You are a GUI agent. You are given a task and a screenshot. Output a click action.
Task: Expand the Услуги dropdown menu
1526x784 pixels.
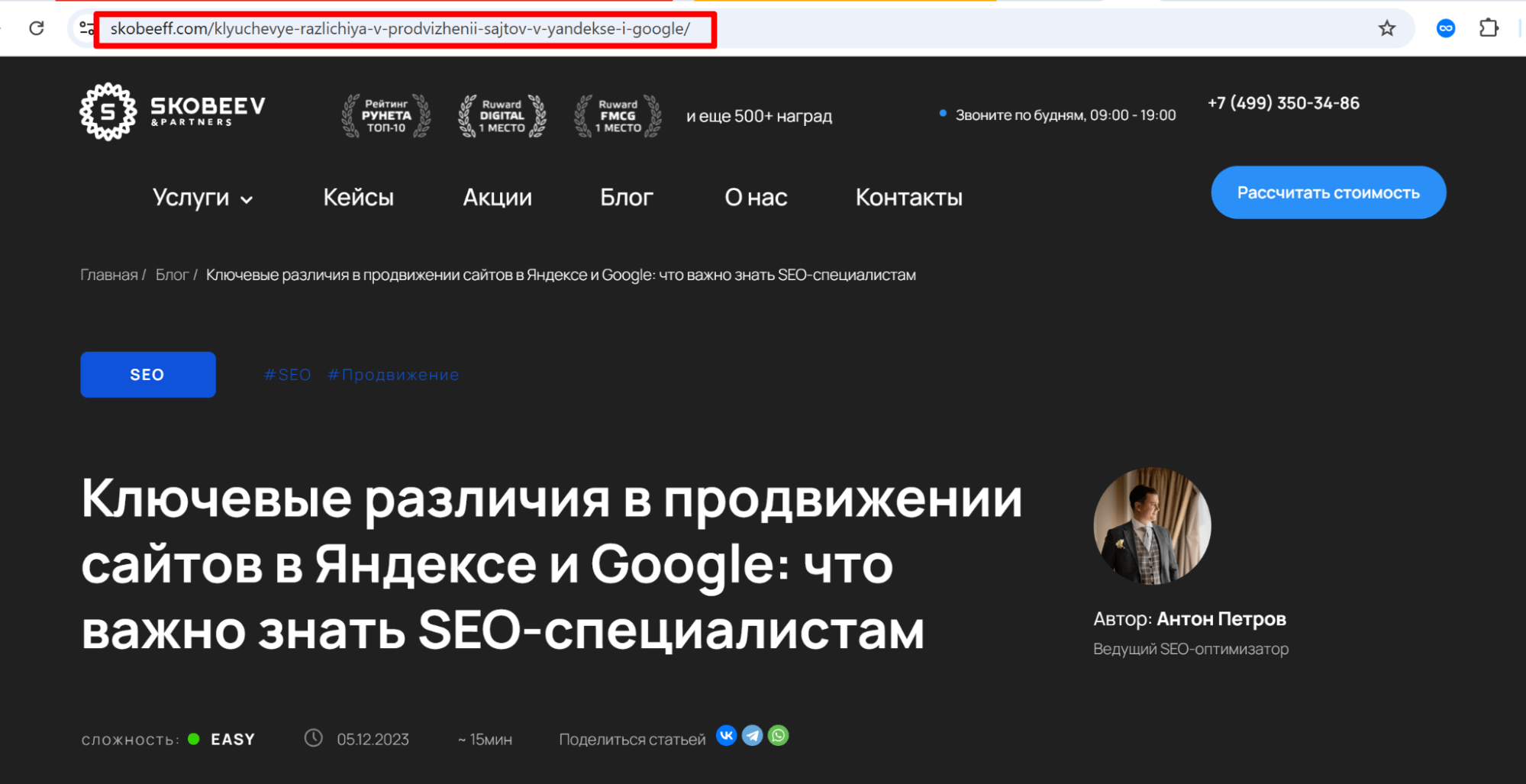click(202, 198)
